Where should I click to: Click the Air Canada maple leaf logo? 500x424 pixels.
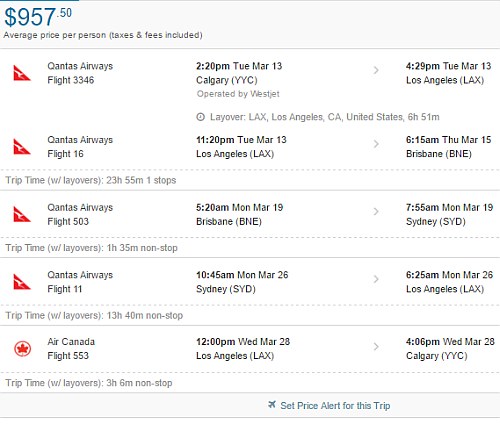pyautogui.click(x=23, y=349)
